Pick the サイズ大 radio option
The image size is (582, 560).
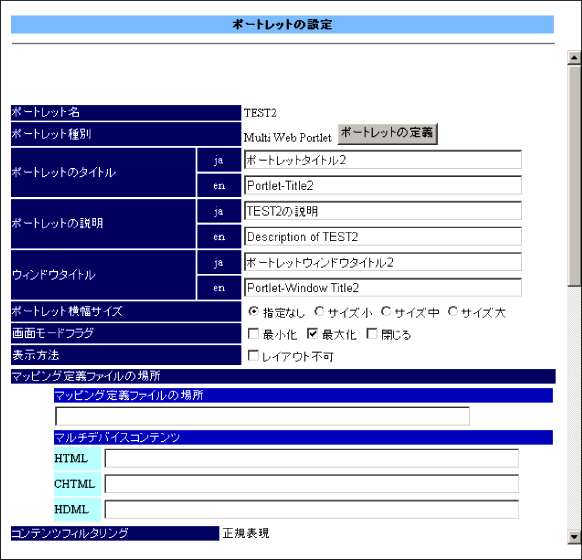452,312
